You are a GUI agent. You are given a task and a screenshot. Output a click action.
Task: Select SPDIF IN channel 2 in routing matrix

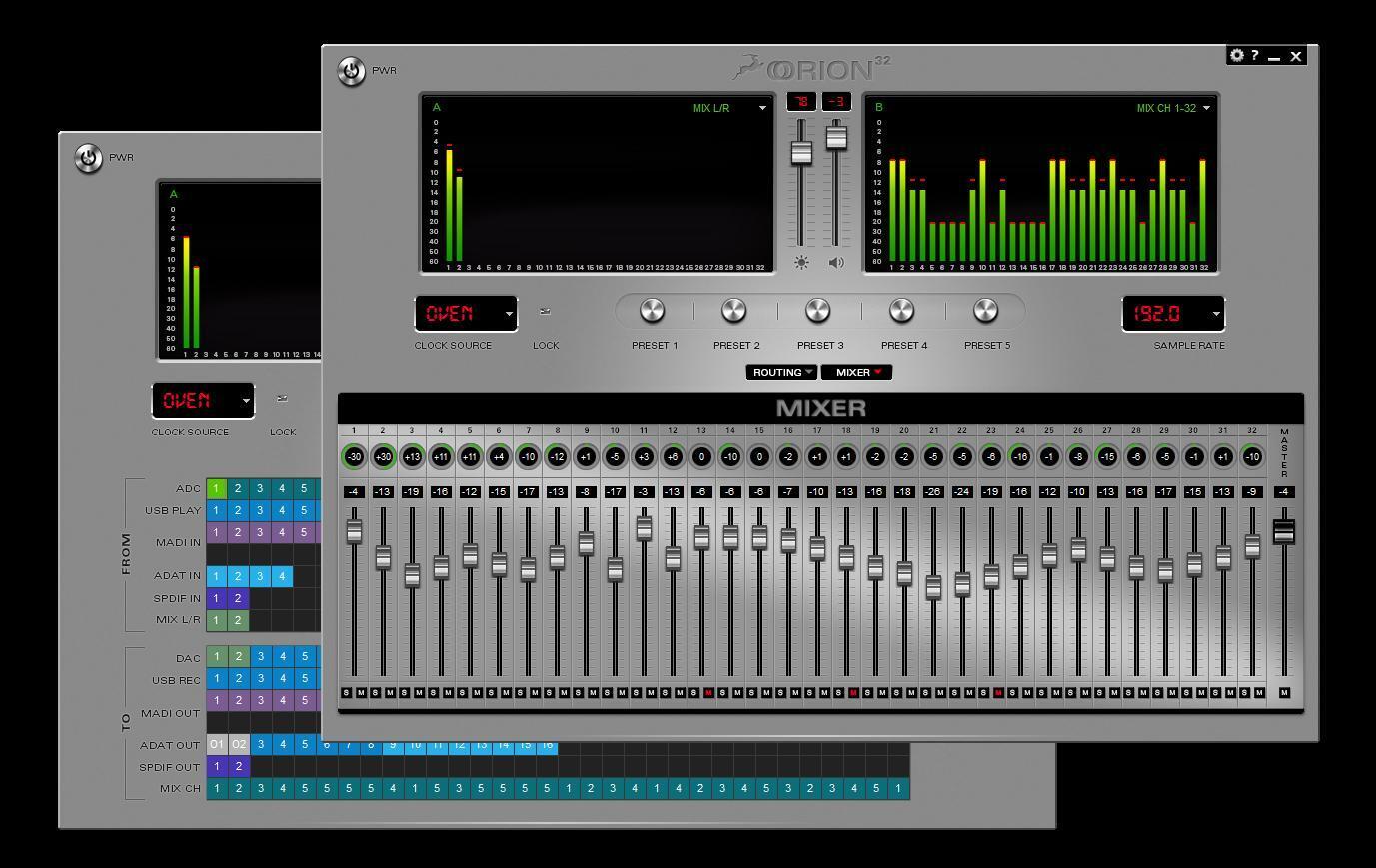pyautogui.click(x=238, y=598)
